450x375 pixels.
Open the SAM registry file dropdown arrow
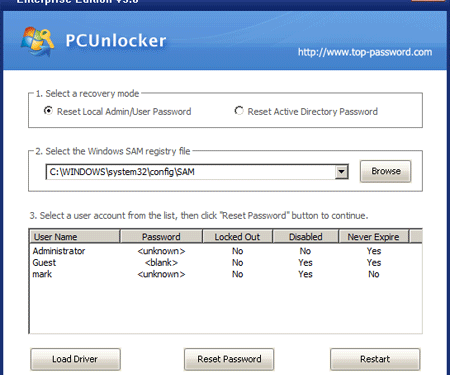341,172
